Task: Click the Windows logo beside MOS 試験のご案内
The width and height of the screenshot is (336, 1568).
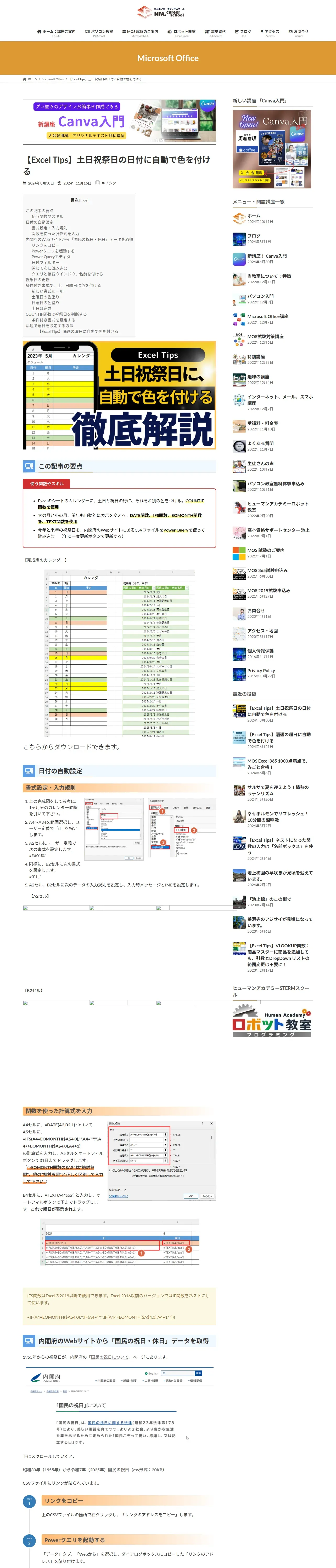Action: pyautogui.click(x=239, y=553)
